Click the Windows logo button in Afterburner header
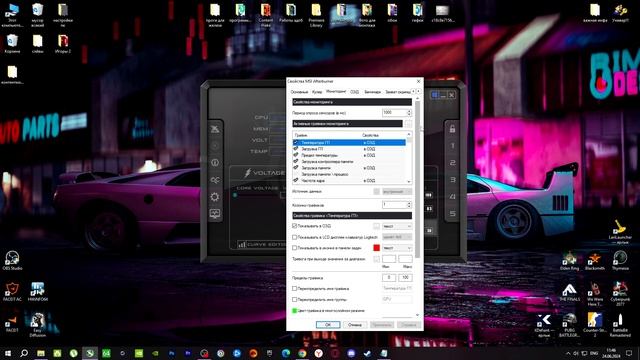This screenshot has height=360, width=640. tap(435, 95)
